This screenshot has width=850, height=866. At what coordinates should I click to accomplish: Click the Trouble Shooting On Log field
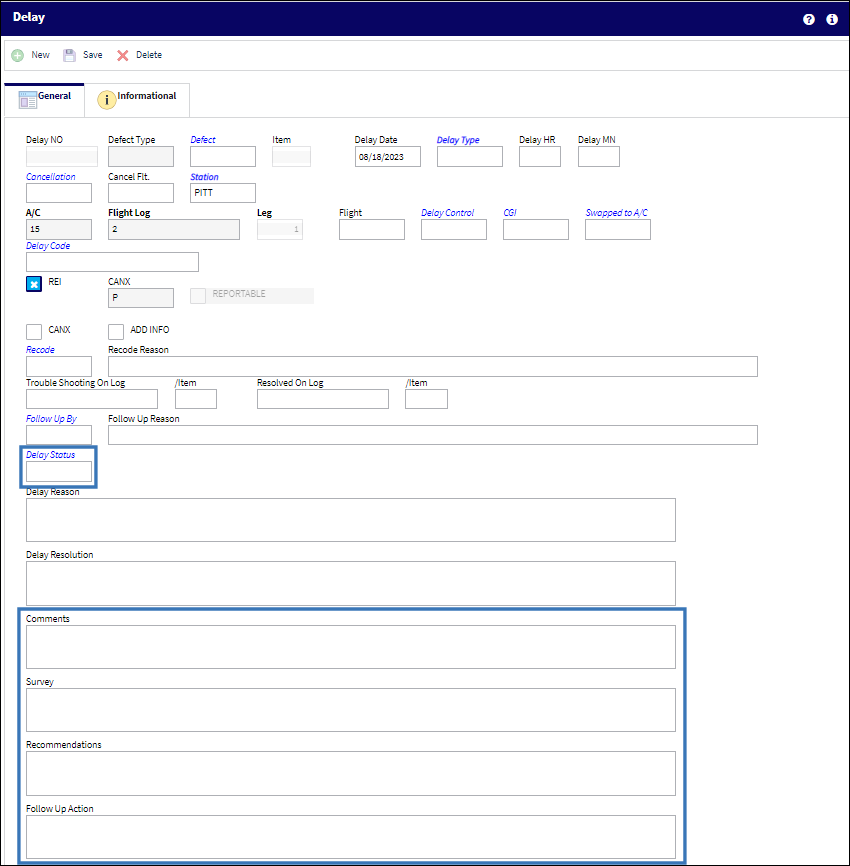(x=92, y=399)
